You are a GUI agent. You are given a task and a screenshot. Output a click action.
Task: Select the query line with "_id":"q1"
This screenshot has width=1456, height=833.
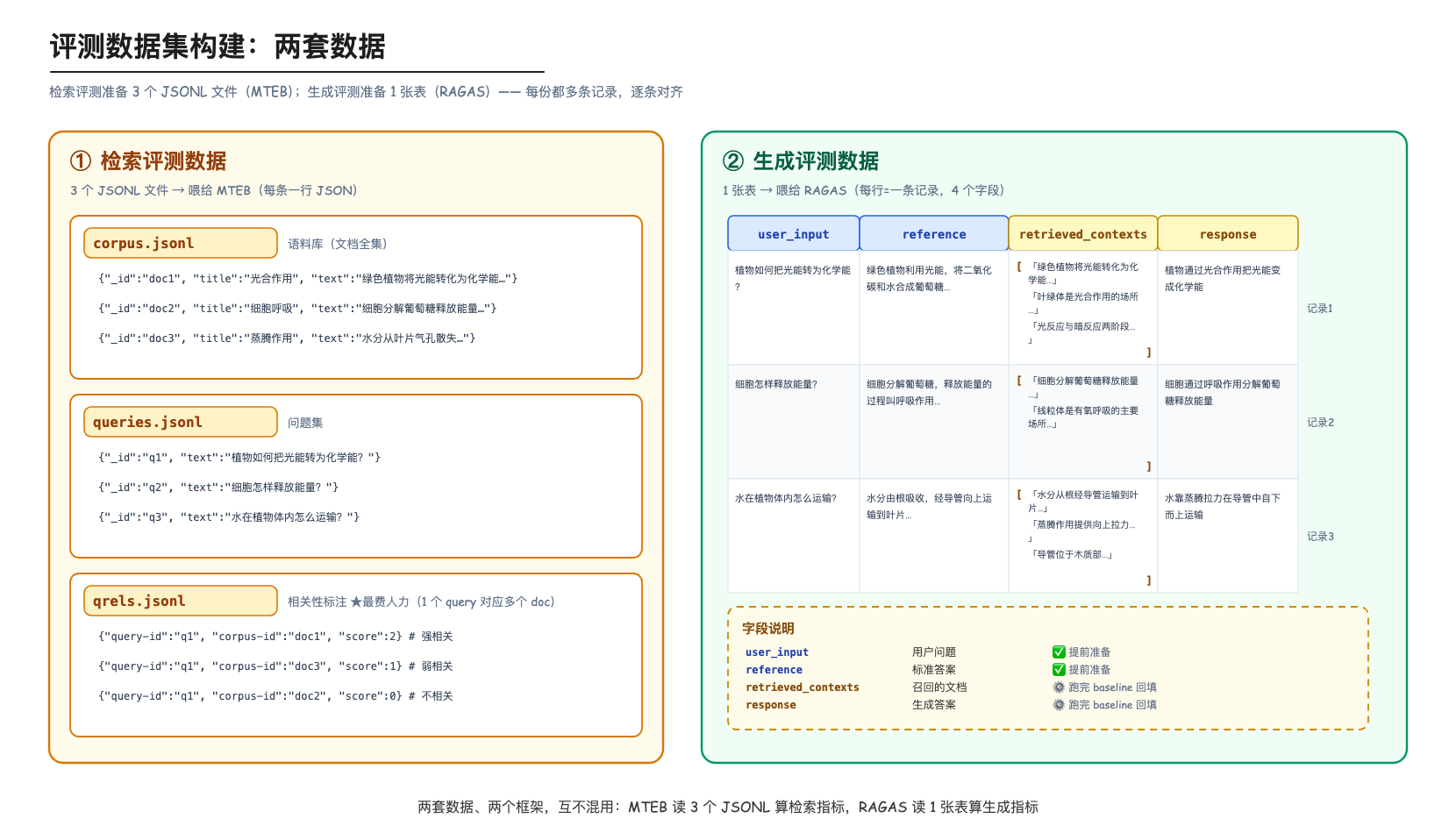[239, 457]
